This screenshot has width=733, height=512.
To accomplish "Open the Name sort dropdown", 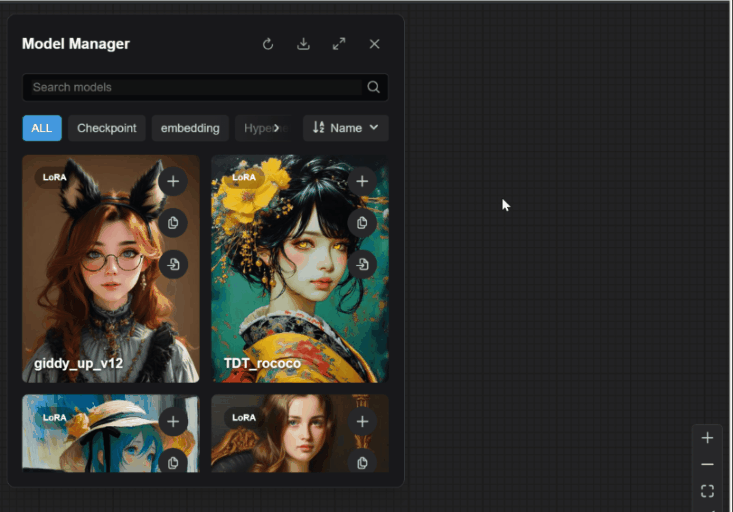I will point(345,128).
